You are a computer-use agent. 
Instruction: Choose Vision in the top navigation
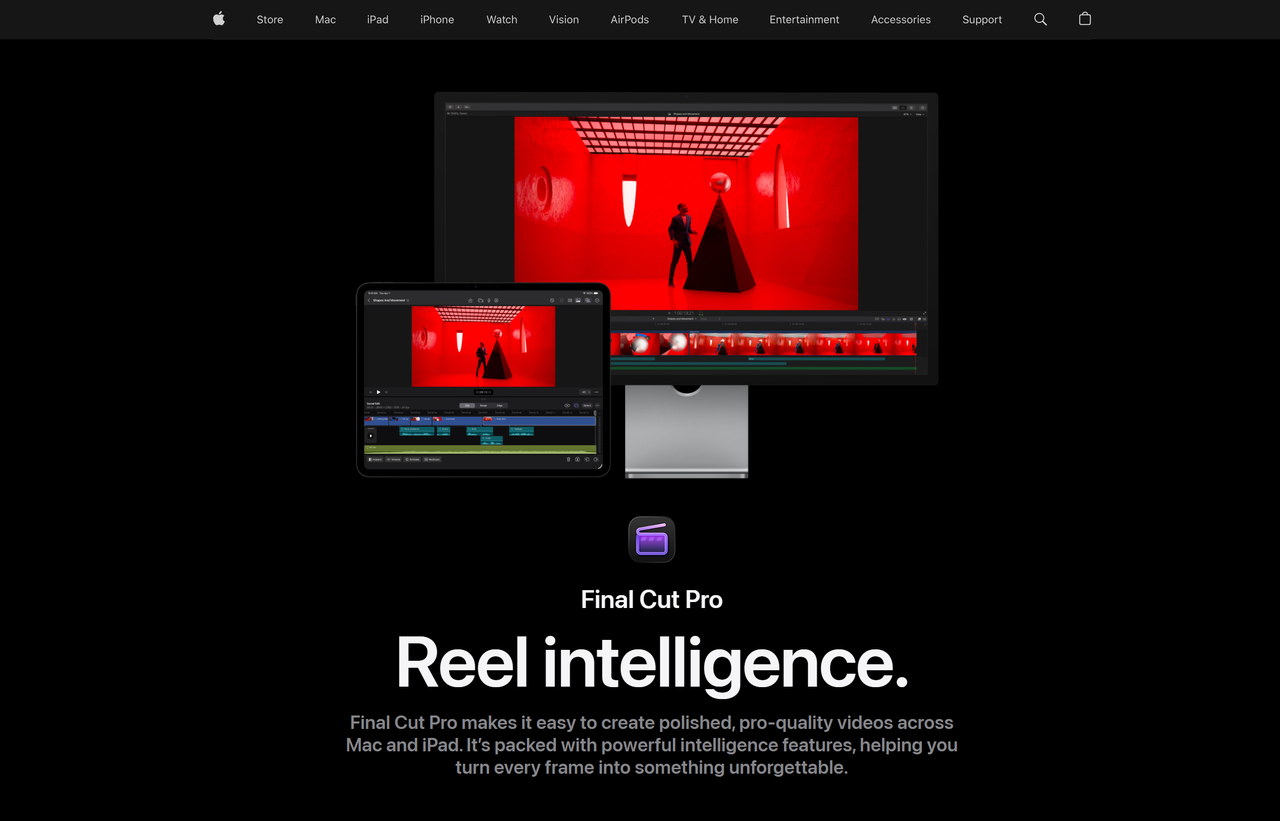coord(564,20)
